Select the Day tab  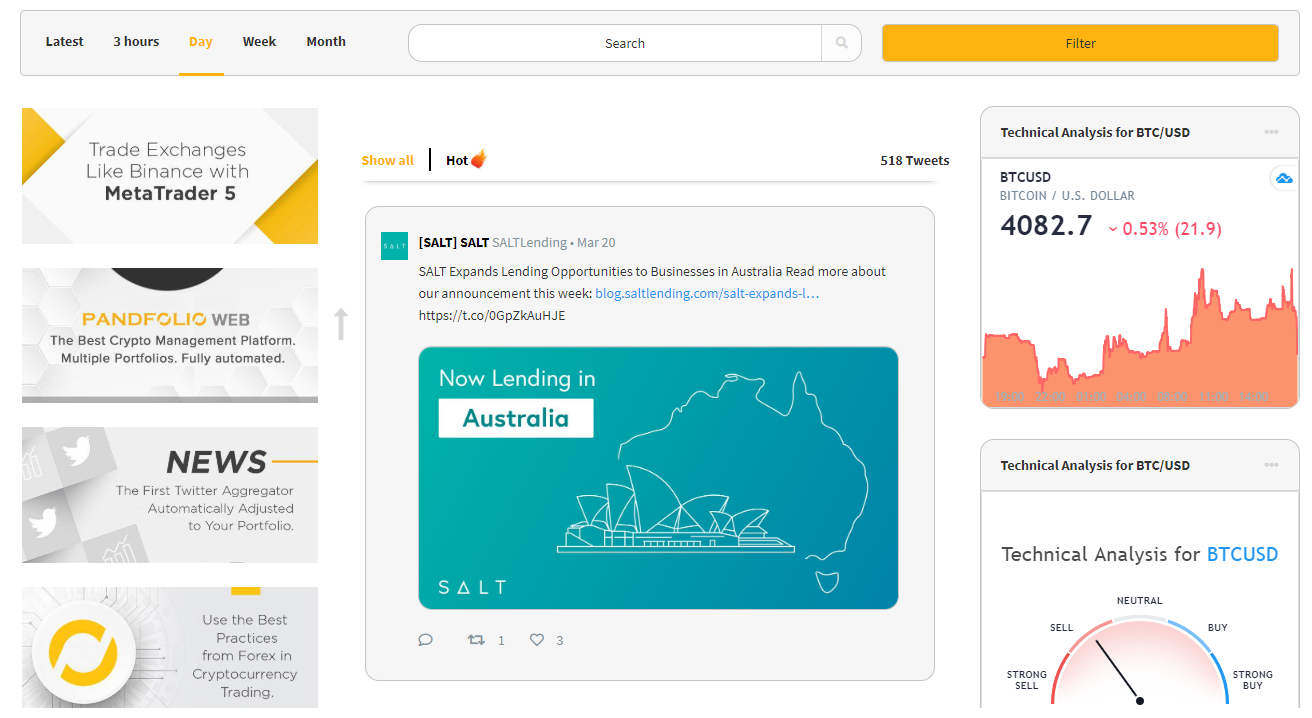click(201, 42)
